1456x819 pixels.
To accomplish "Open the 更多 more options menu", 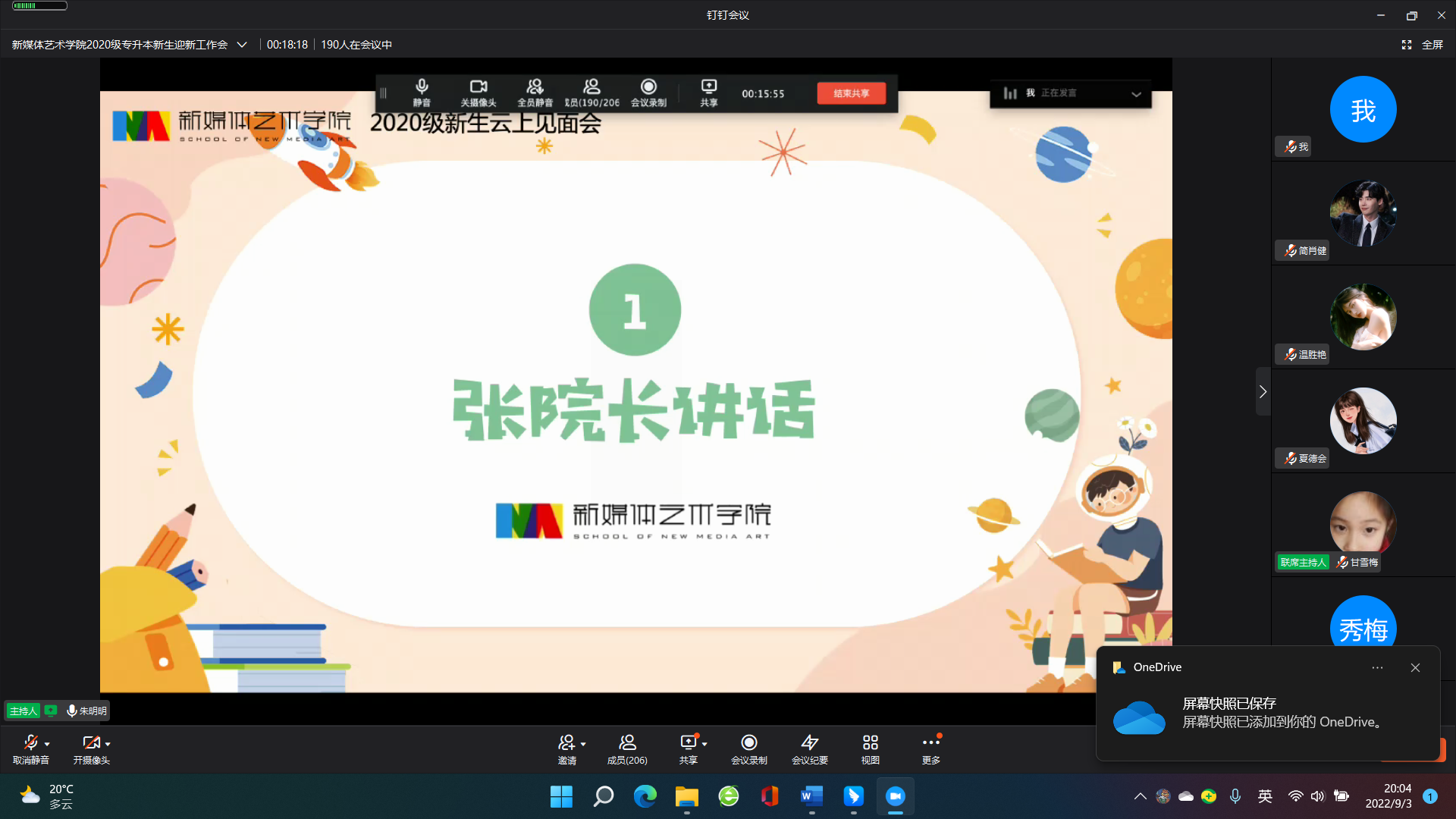I will (930, 742).
